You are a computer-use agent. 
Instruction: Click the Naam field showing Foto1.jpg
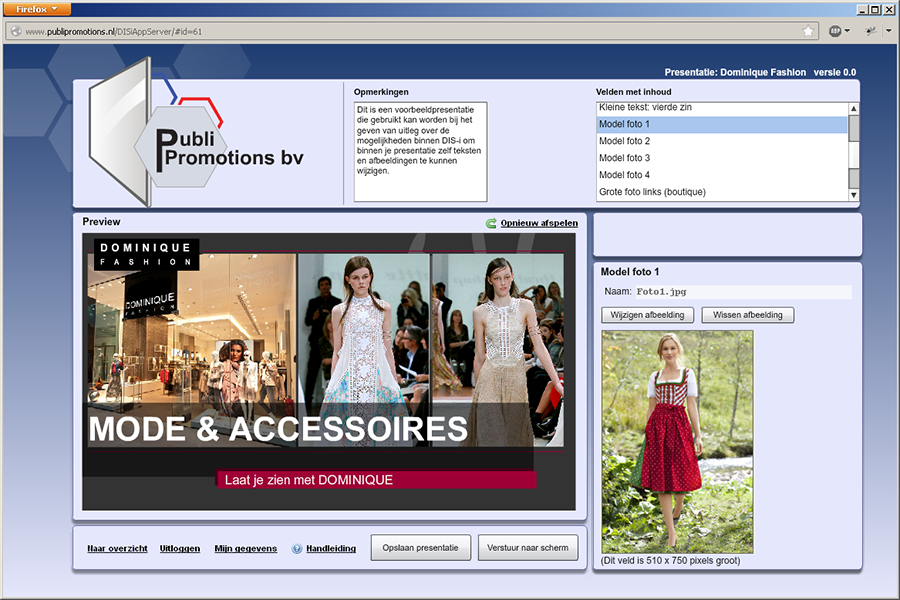tap(743, 292)
